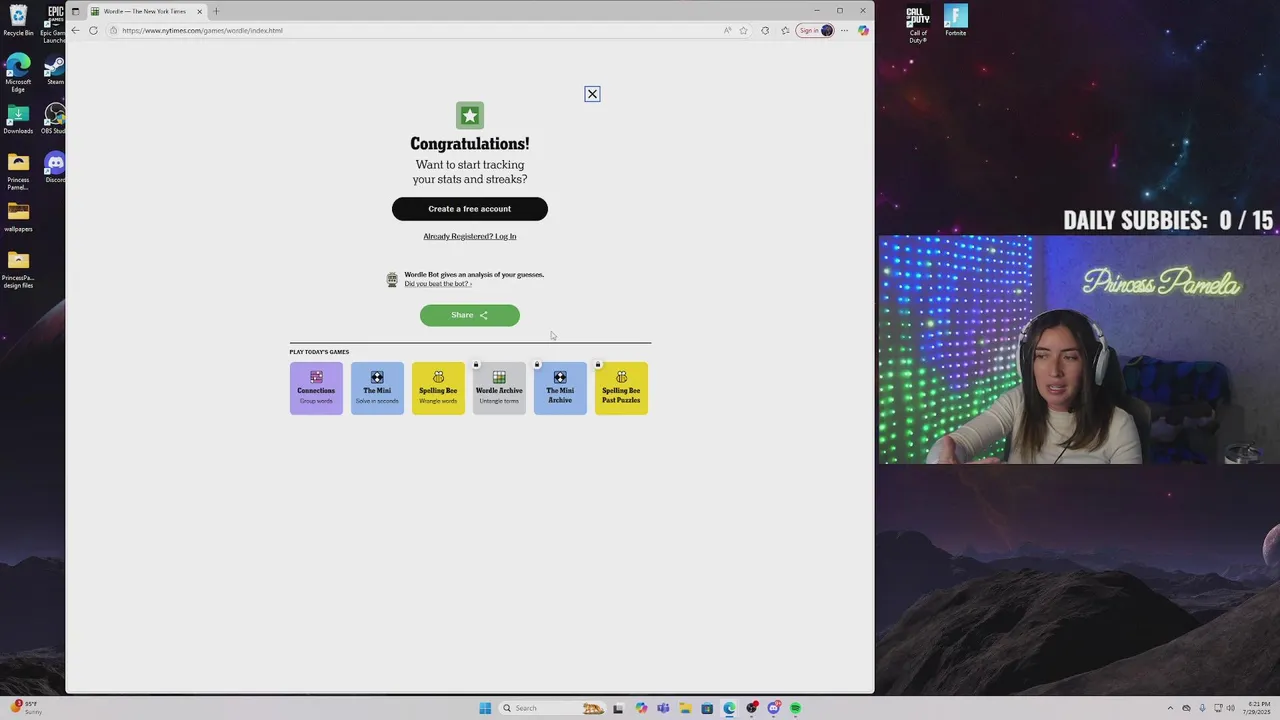Viewport: 1280px width, 720px height.
Task: Open Microsoft Store from the taskbar
Action: [x=707, y=708]
